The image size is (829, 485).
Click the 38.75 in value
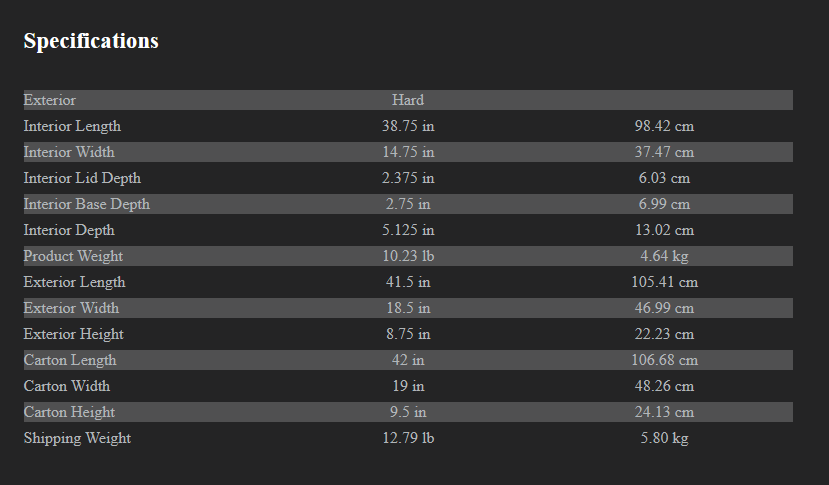click(408, 126)
